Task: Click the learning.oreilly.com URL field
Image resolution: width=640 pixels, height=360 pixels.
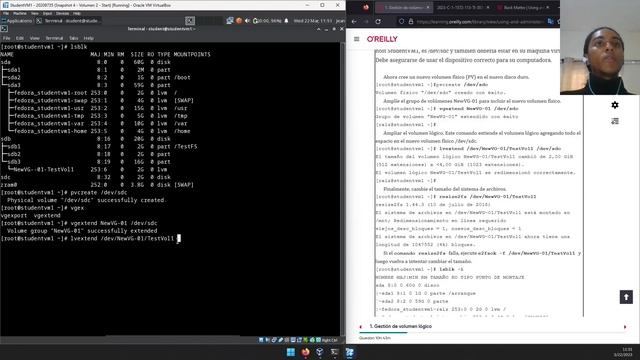Action: click(480, 21)
